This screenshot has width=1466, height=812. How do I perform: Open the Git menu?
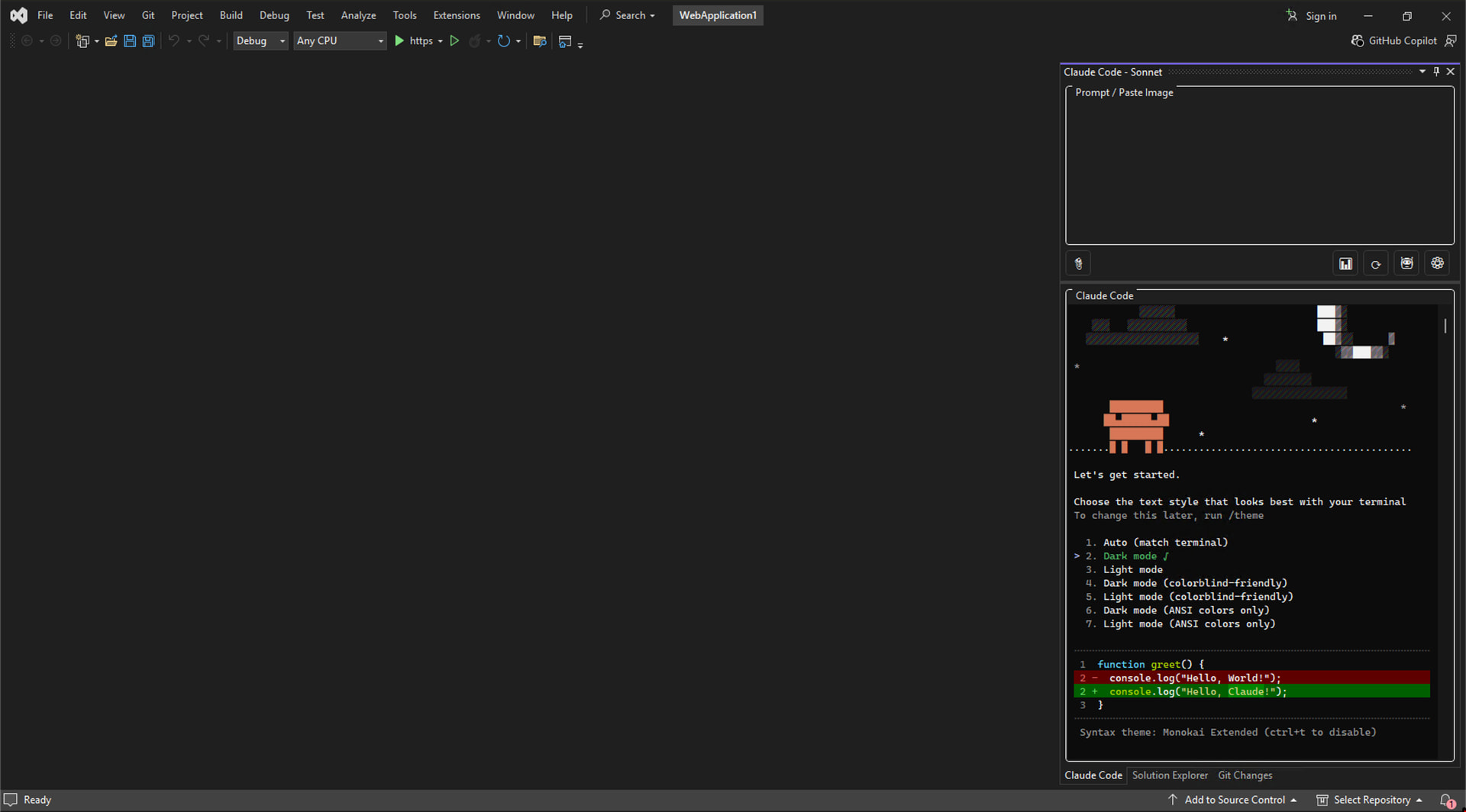(148, 15)
